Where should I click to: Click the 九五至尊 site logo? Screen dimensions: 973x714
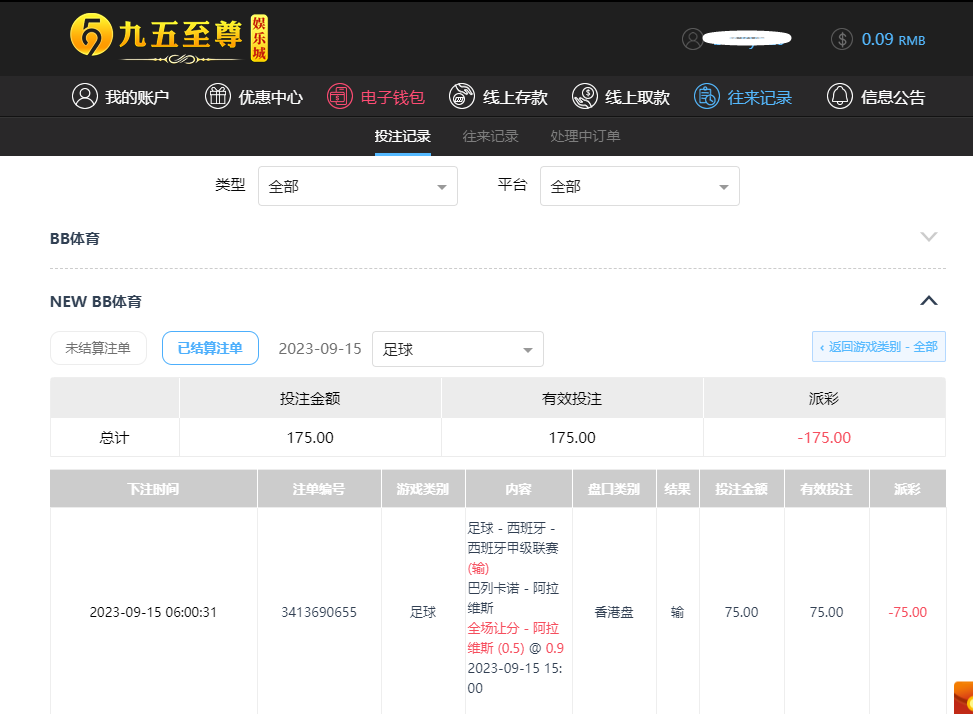tap(168, 38)
